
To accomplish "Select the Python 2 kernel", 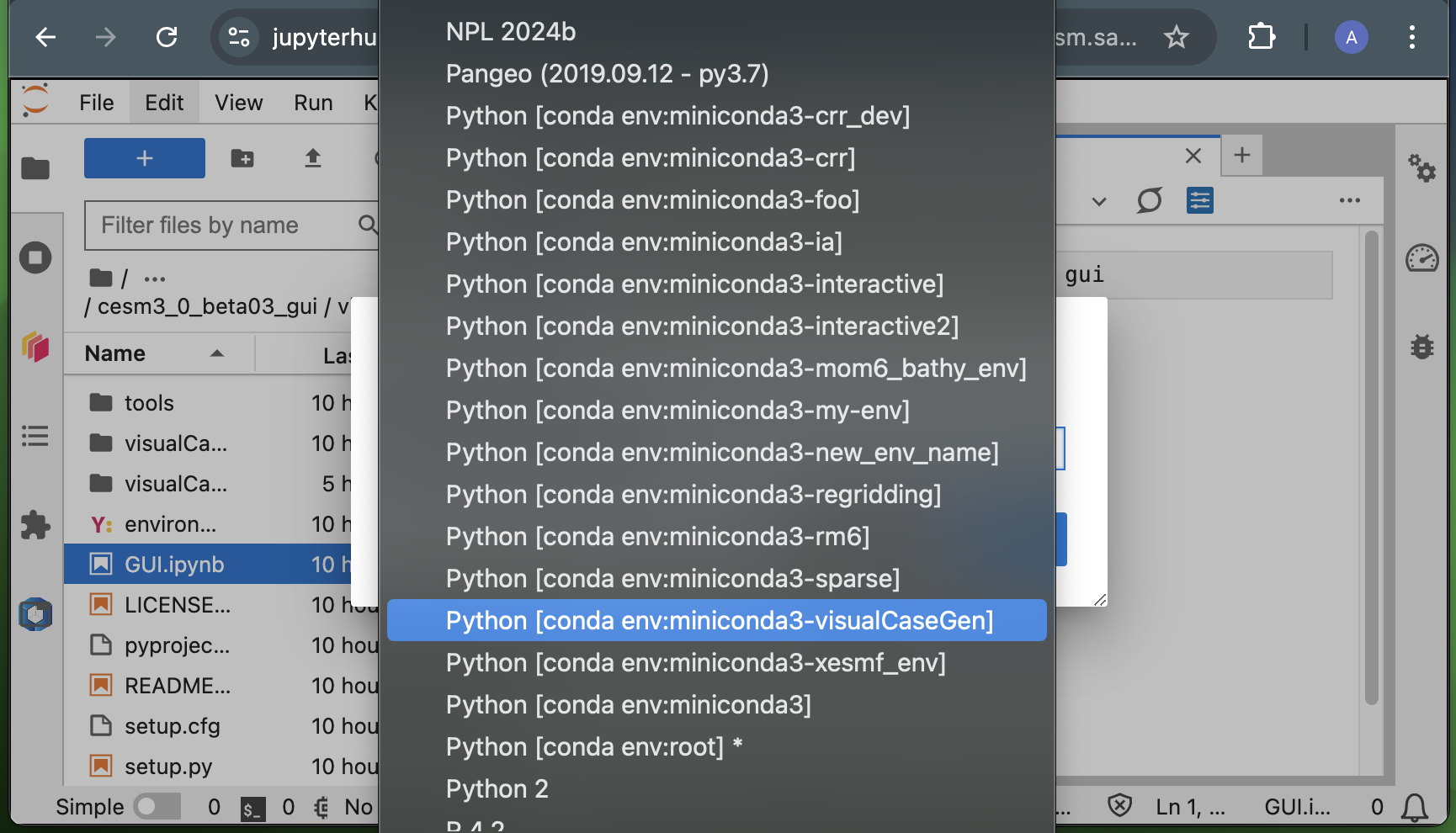I will click(x=717, y=789).
